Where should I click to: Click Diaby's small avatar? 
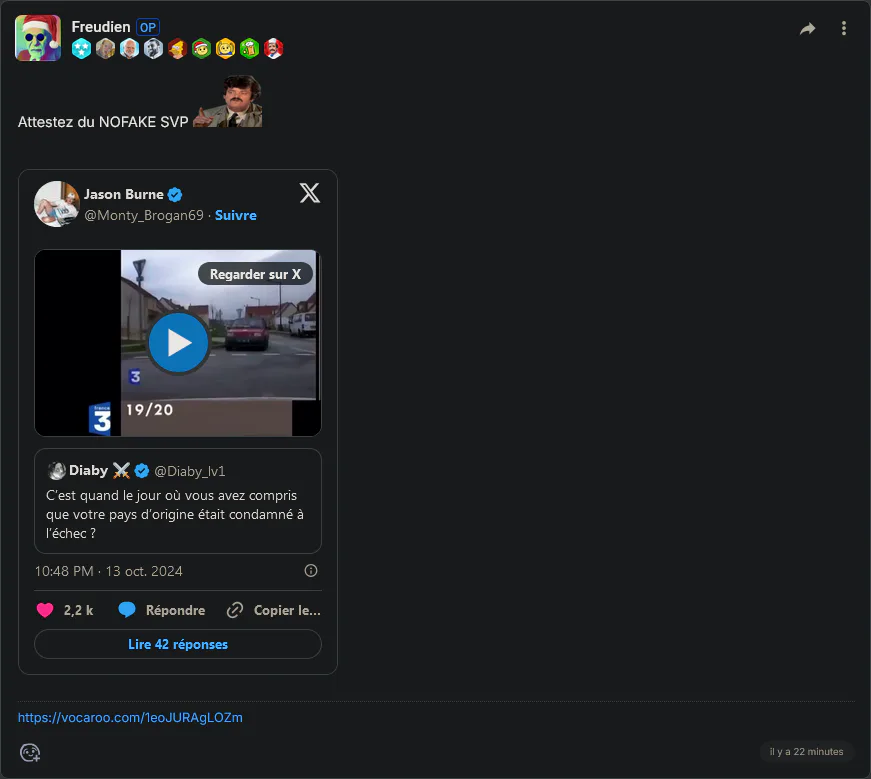point(57,471)
